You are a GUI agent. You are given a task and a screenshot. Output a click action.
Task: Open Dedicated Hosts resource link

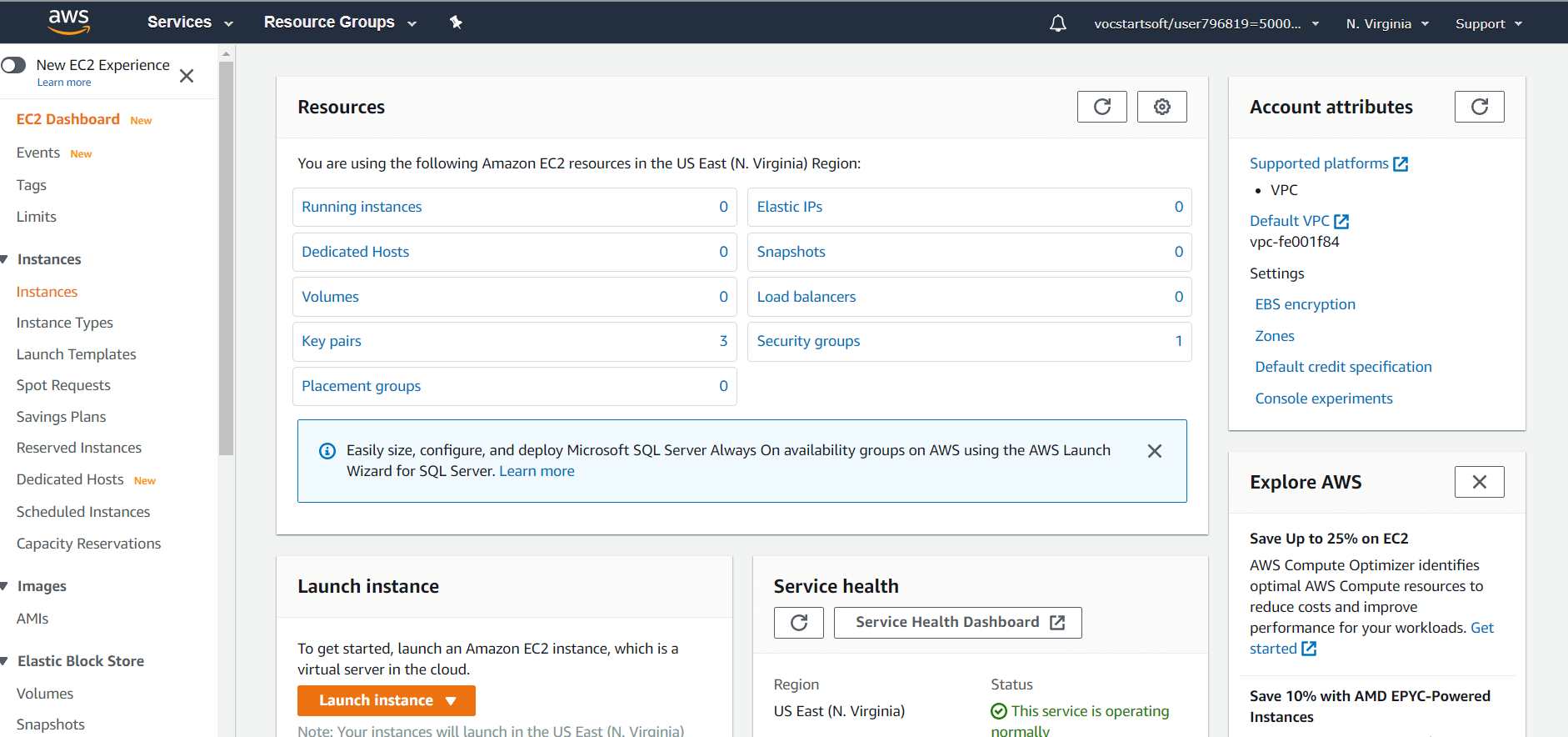pos(356,252)
